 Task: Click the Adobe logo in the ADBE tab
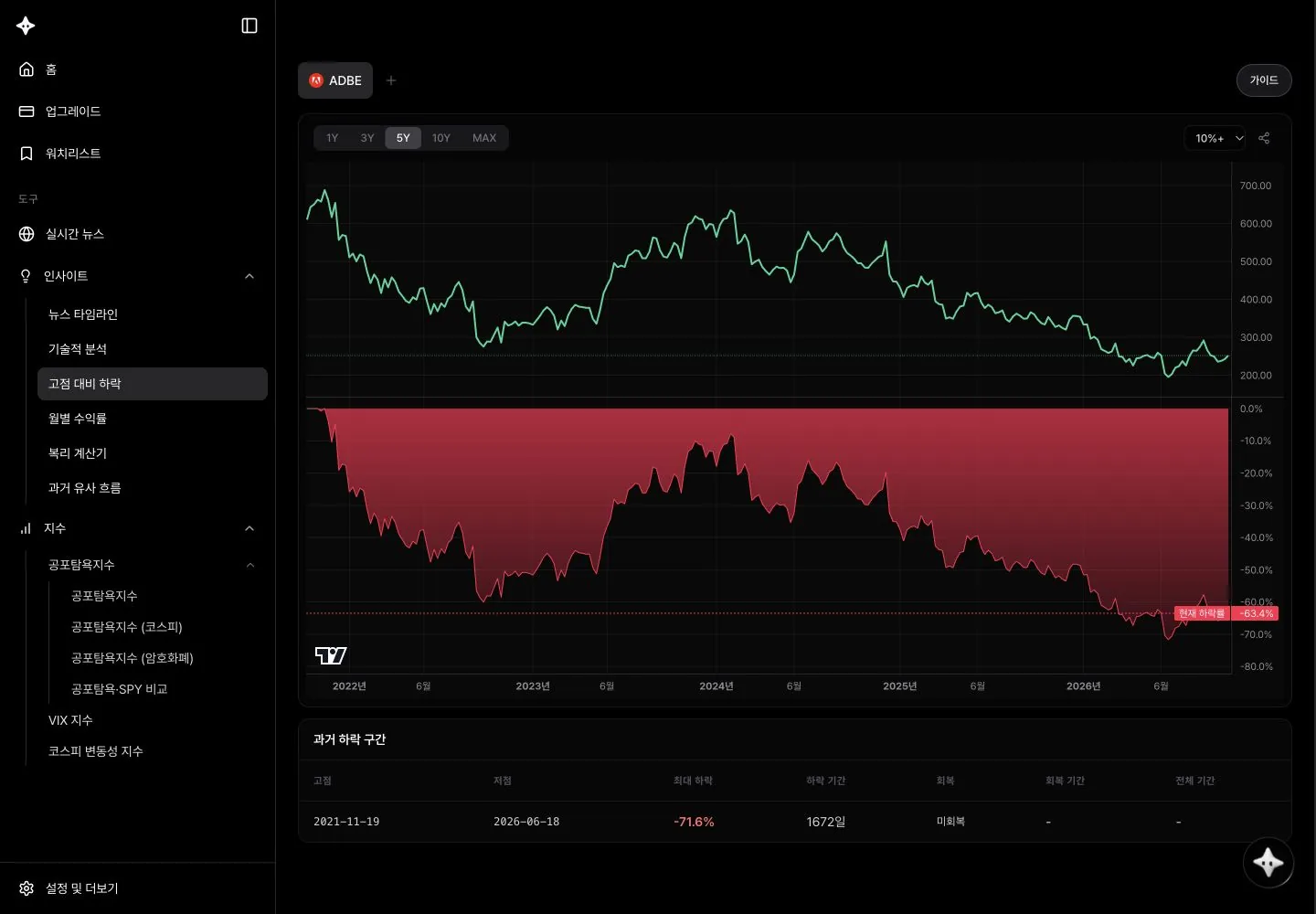(316, 80)
